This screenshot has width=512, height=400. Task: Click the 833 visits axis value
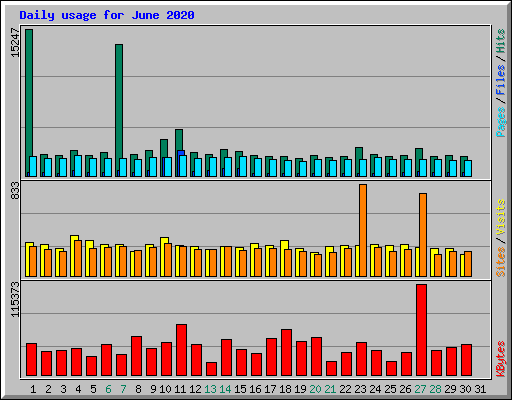coord(15,191)
